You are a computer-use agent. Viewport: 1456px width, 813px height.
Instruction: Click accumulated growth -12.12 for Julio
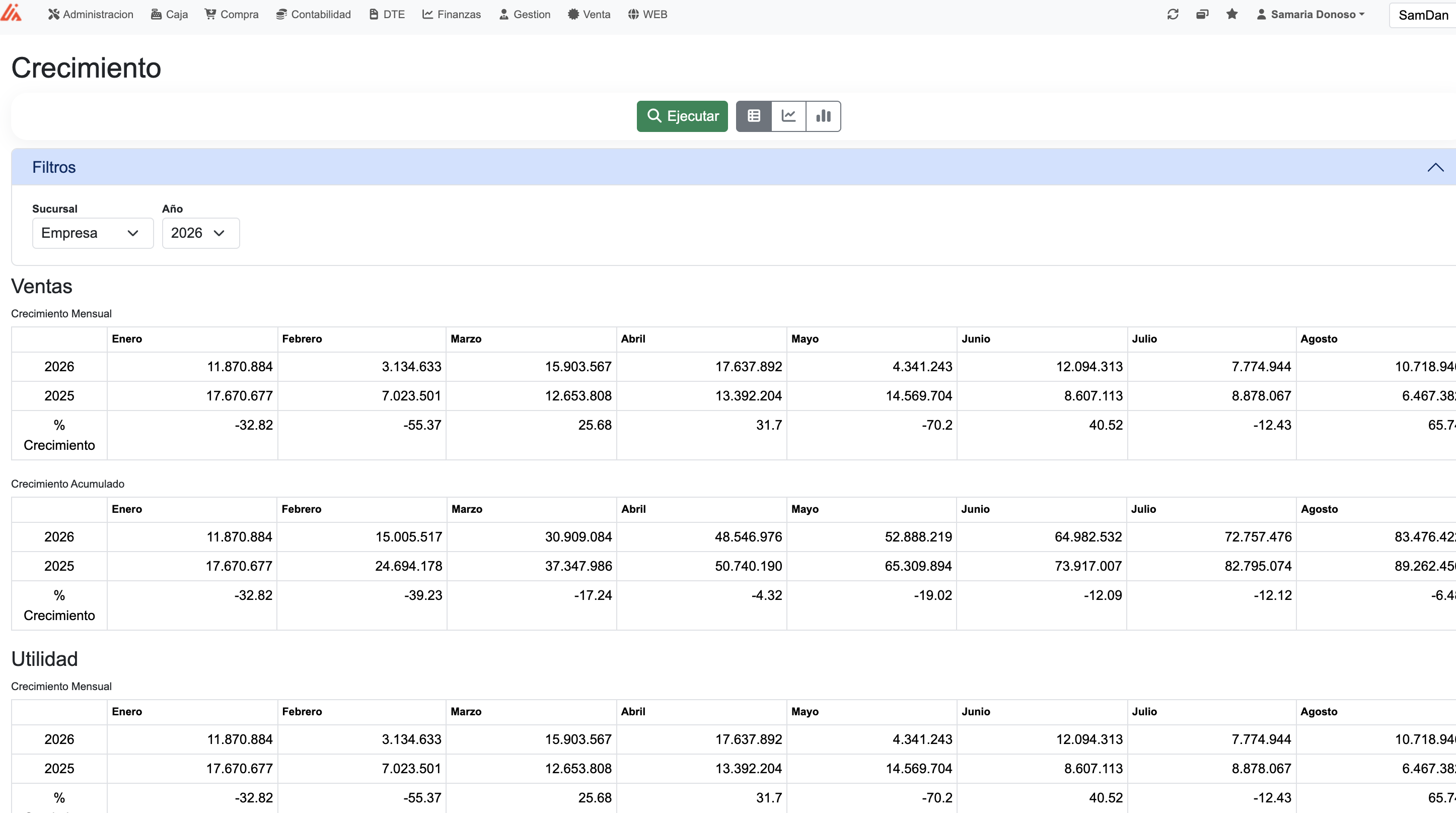[x=1272, y=595]
